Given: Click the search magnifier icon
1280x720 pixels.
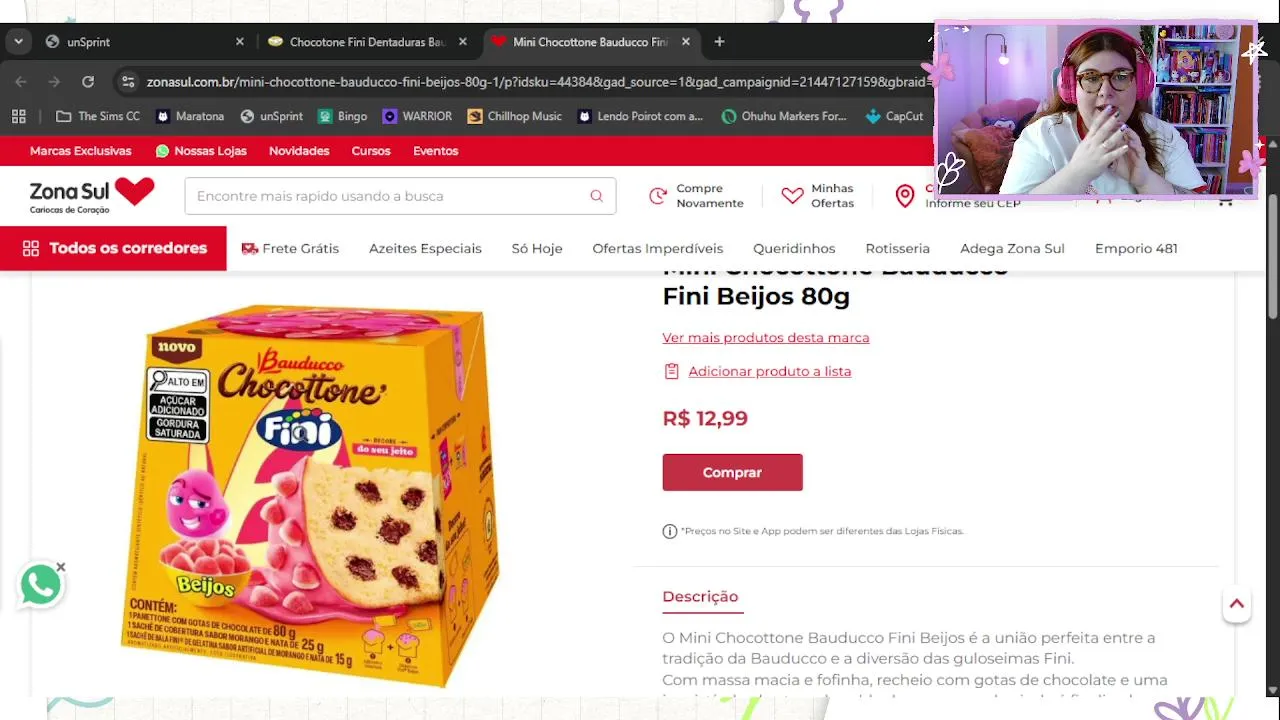Looking at the screenshot, I should click(596, 196).
